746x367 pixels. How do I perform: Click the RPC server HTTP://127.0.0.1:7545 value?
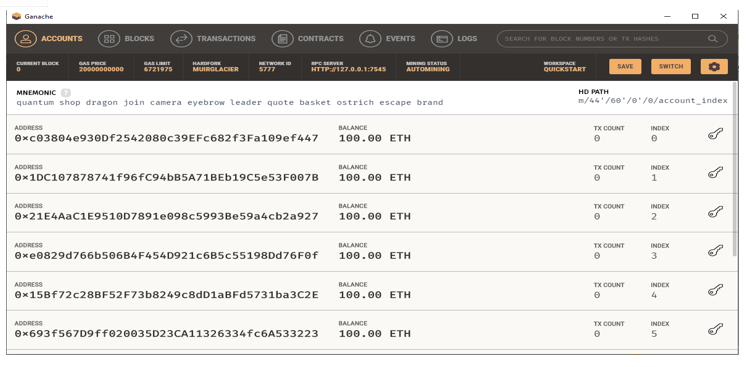348,69
